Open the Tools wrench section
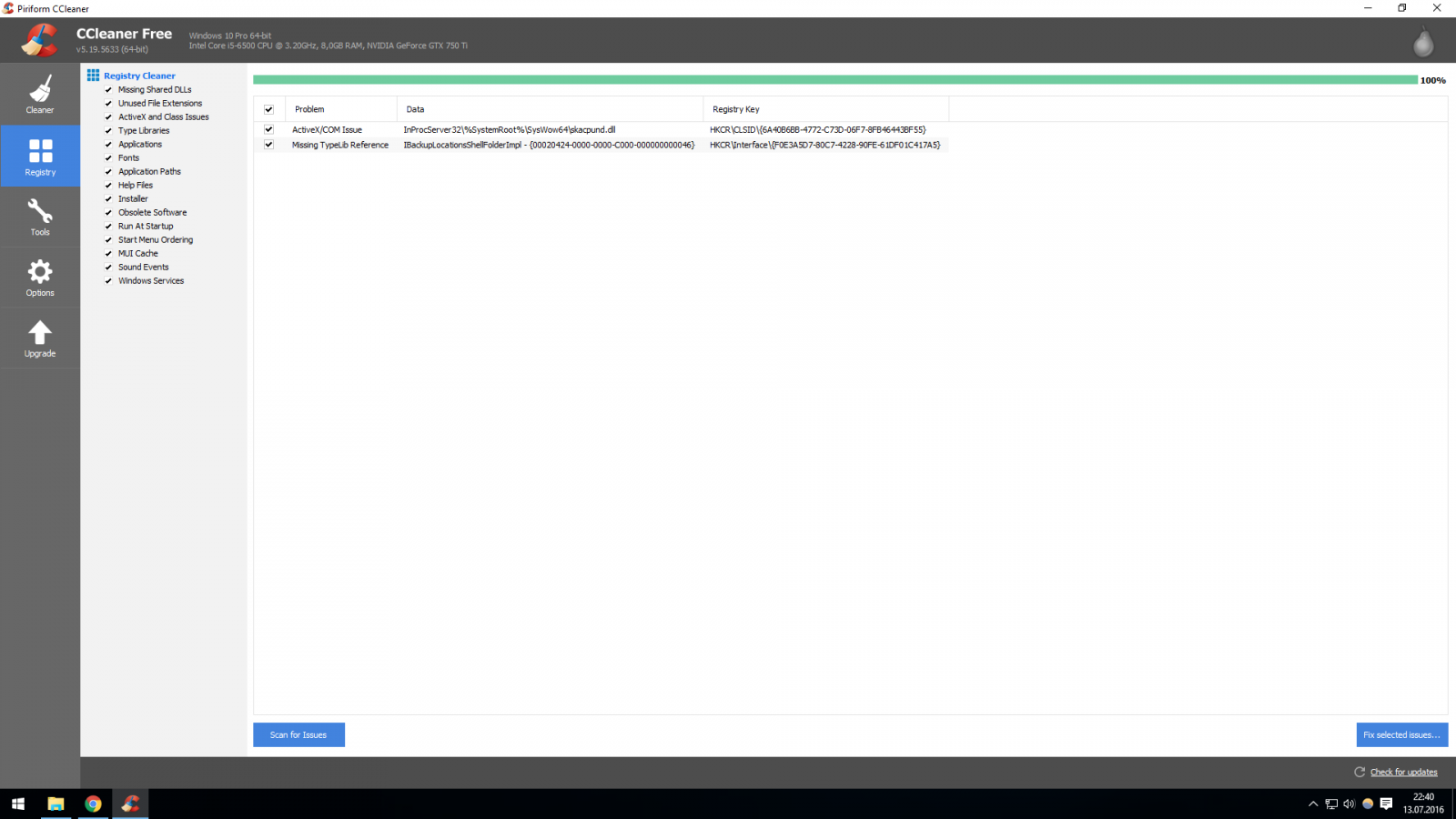 click(x=40, y=217)
